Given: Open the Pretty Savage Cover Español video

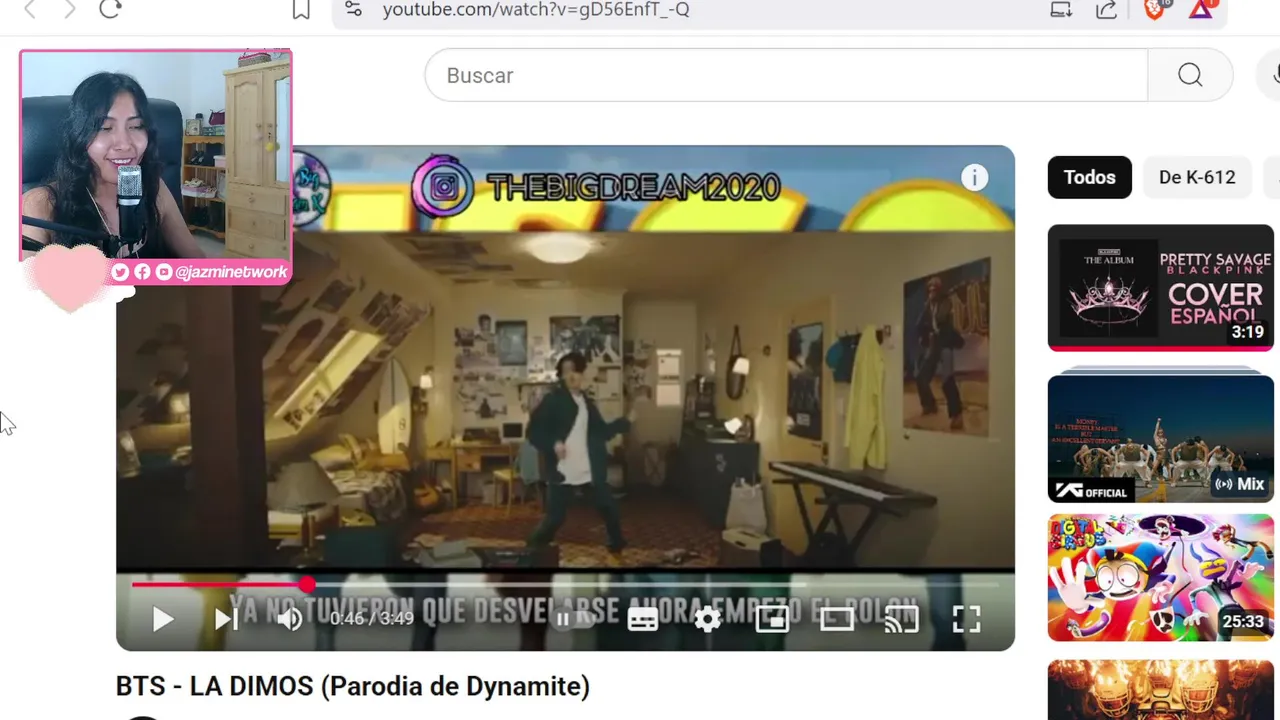Looking at the screenshot, I should coord(1161,288).
